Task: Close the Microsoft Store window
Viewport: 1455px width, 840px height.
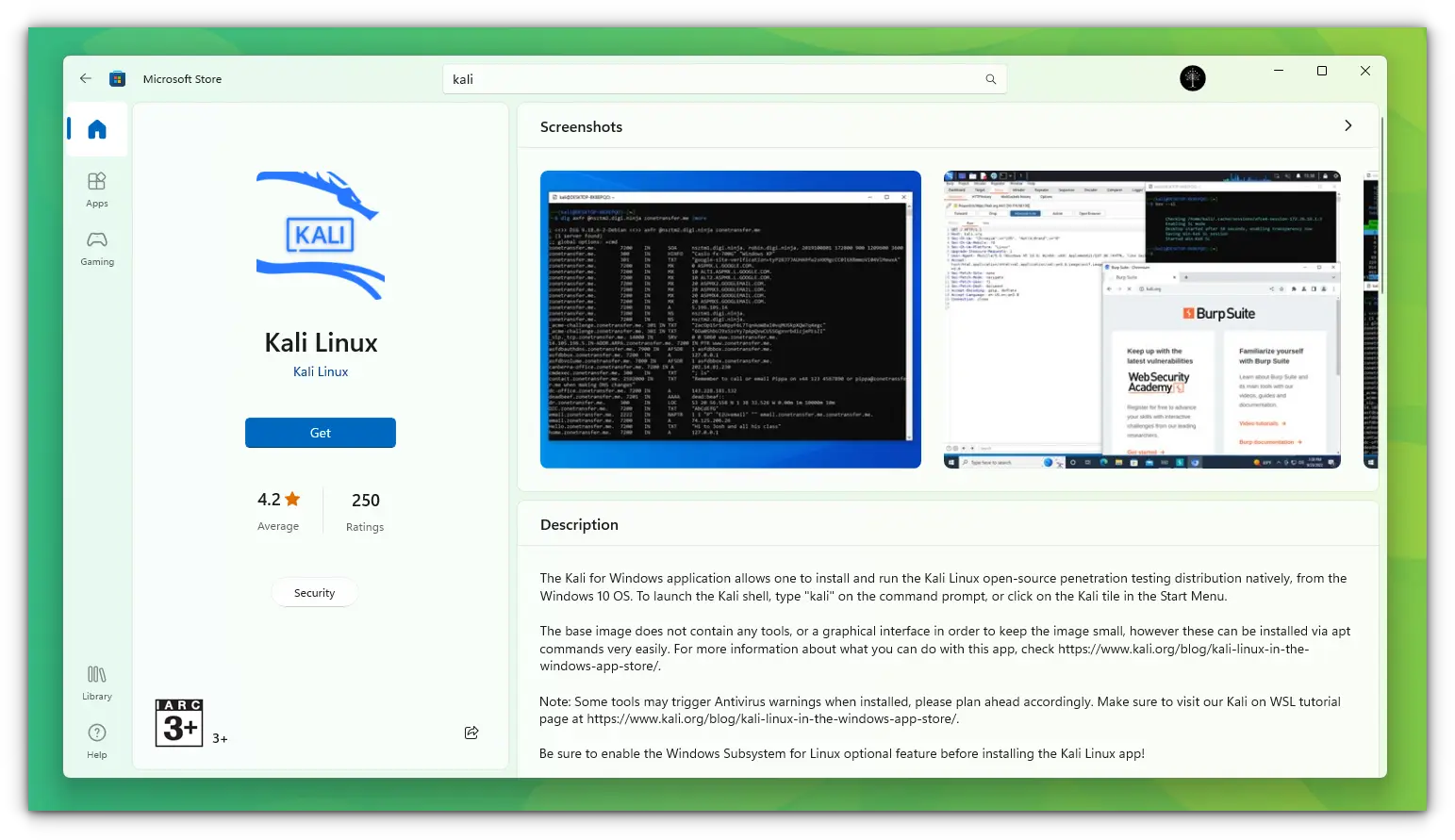Action: 1365,71
